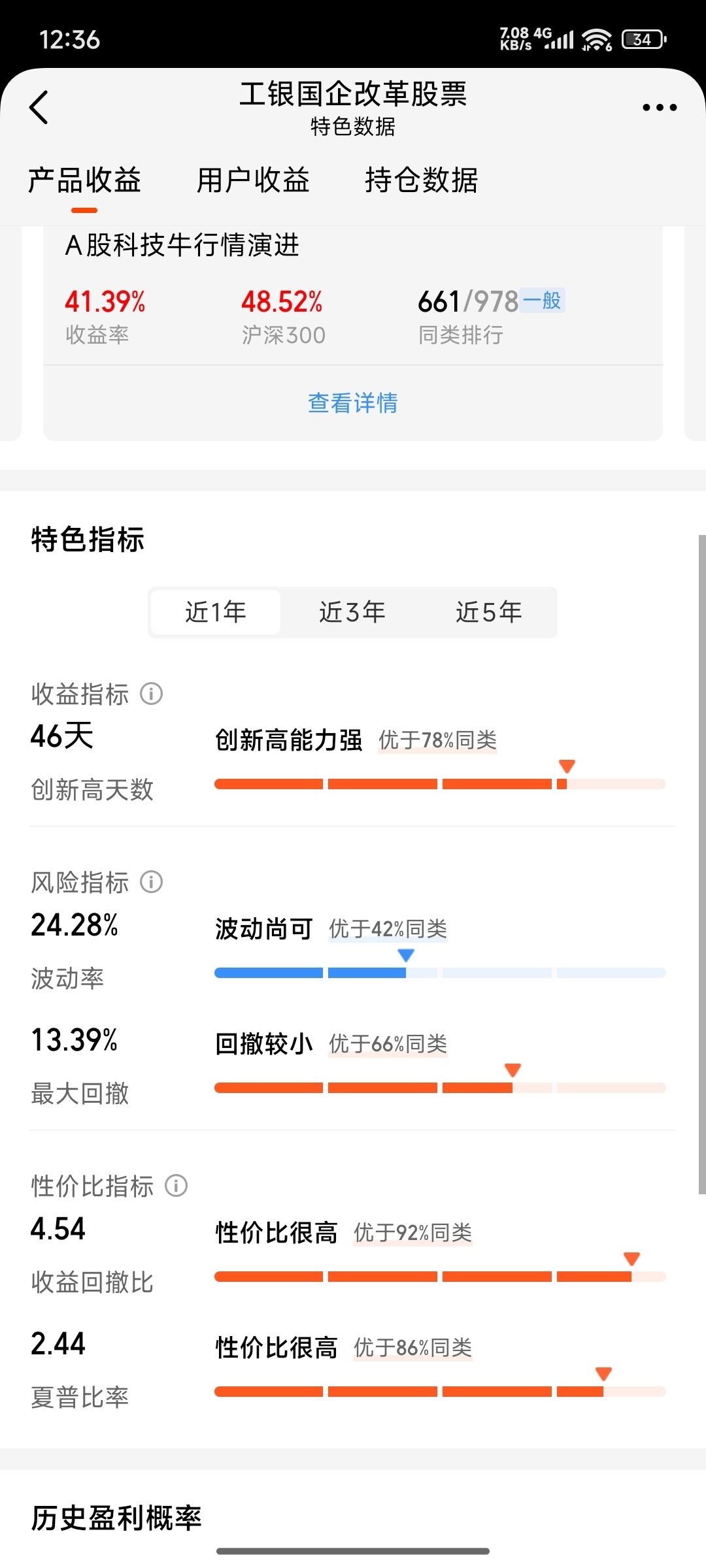This screenshot has height=1568, width=706.
Task: Tap the page scrollbar on right edge
Action: tap(701, 862)
